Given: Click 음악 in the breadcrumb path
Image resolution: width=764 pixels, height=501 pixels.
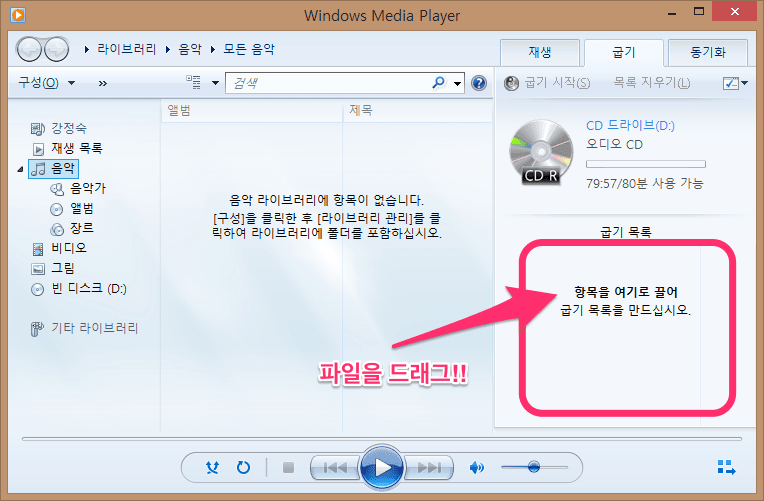Looking at the screenshot, I should coord(190,49).
